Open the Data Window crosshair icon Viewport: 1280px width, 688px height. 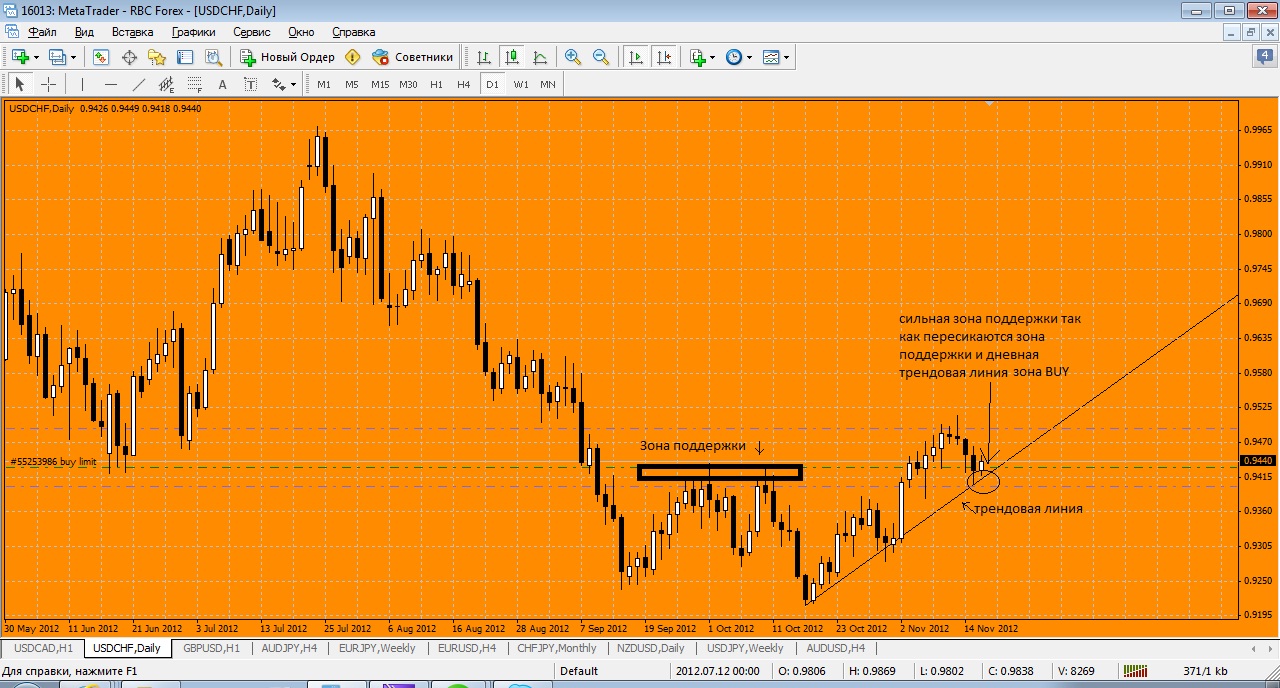[x=129, y=57]
